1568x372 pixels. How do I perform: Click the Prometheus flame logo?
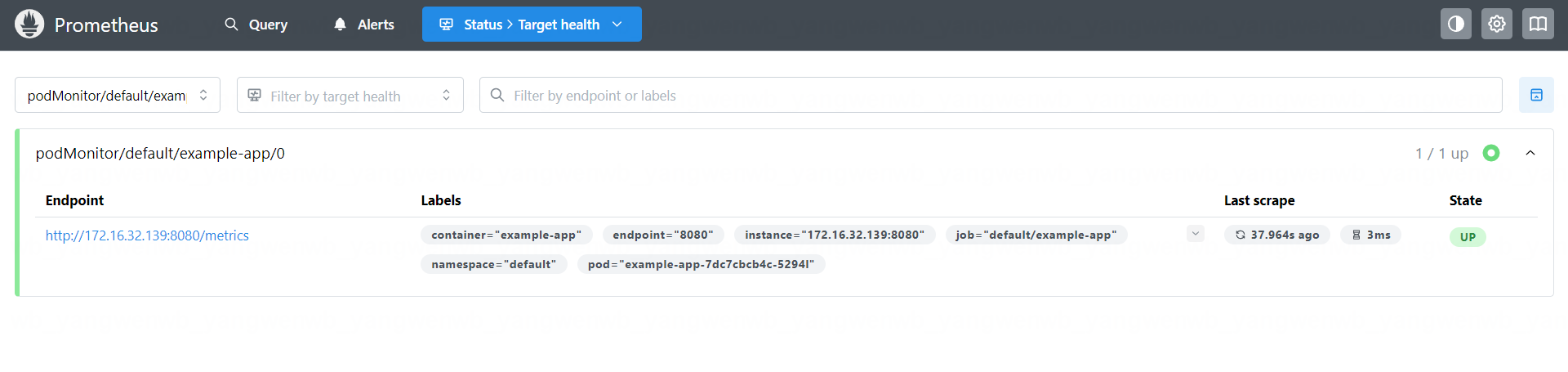point(29,25)
